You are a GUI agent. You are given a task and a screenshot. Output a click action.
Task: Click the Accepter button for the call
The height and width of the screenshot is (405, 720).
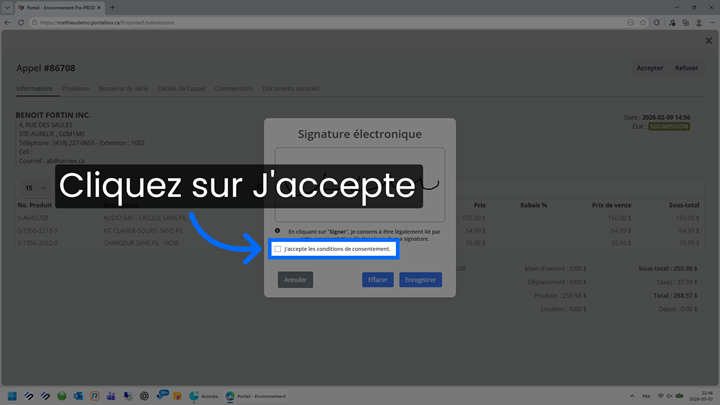click(x=649, y=68)
